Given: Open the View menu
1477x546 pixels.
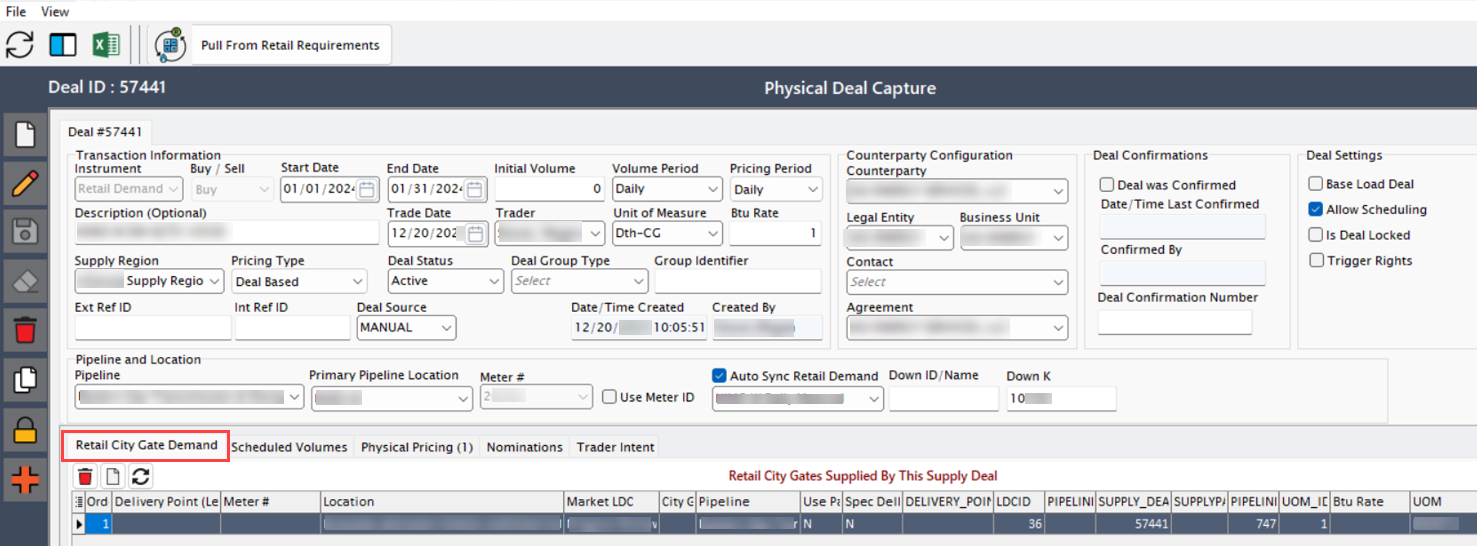Looking at the screenshot, I should tap(55, 11).
